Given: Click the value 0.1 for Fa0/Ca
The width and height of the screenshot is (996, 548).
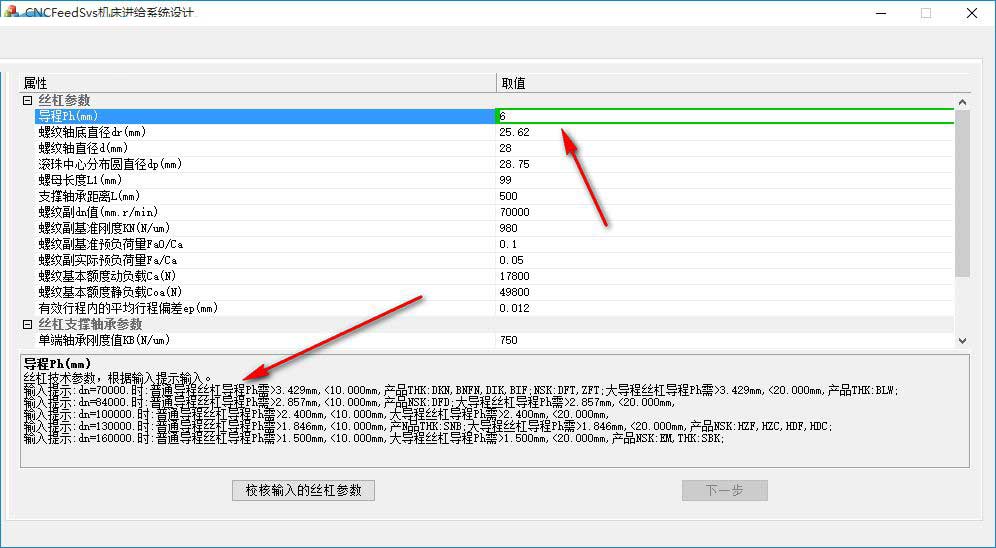Looking at the screenshot, I should tap(508, 244).
